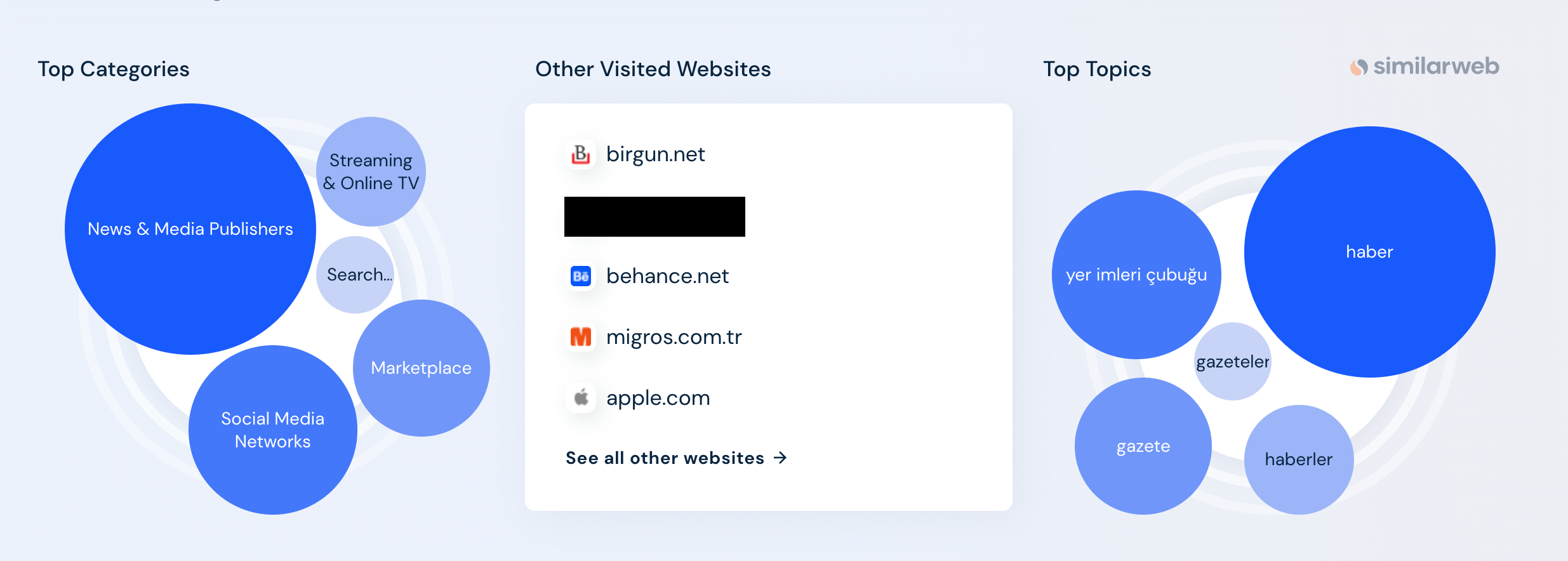Open the apple.com website link
The width and height of the screenshot is (1568, 561).
(x=658, y=398)
